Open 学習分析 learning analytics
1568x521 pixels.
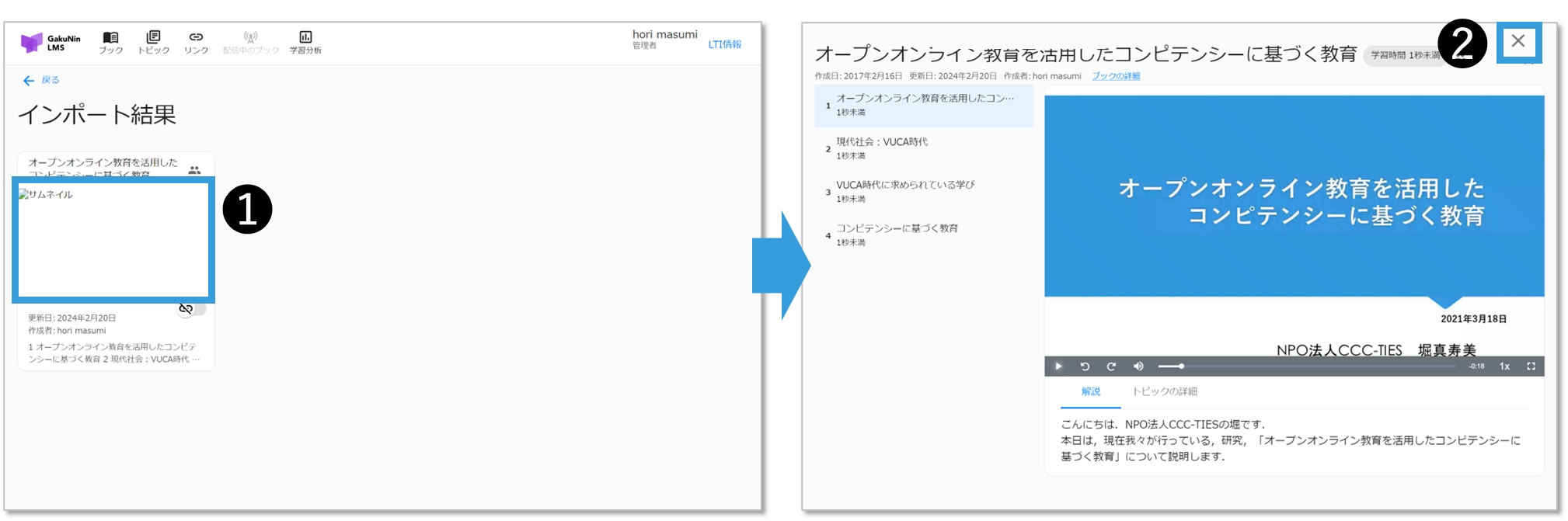tap(305, 43)
